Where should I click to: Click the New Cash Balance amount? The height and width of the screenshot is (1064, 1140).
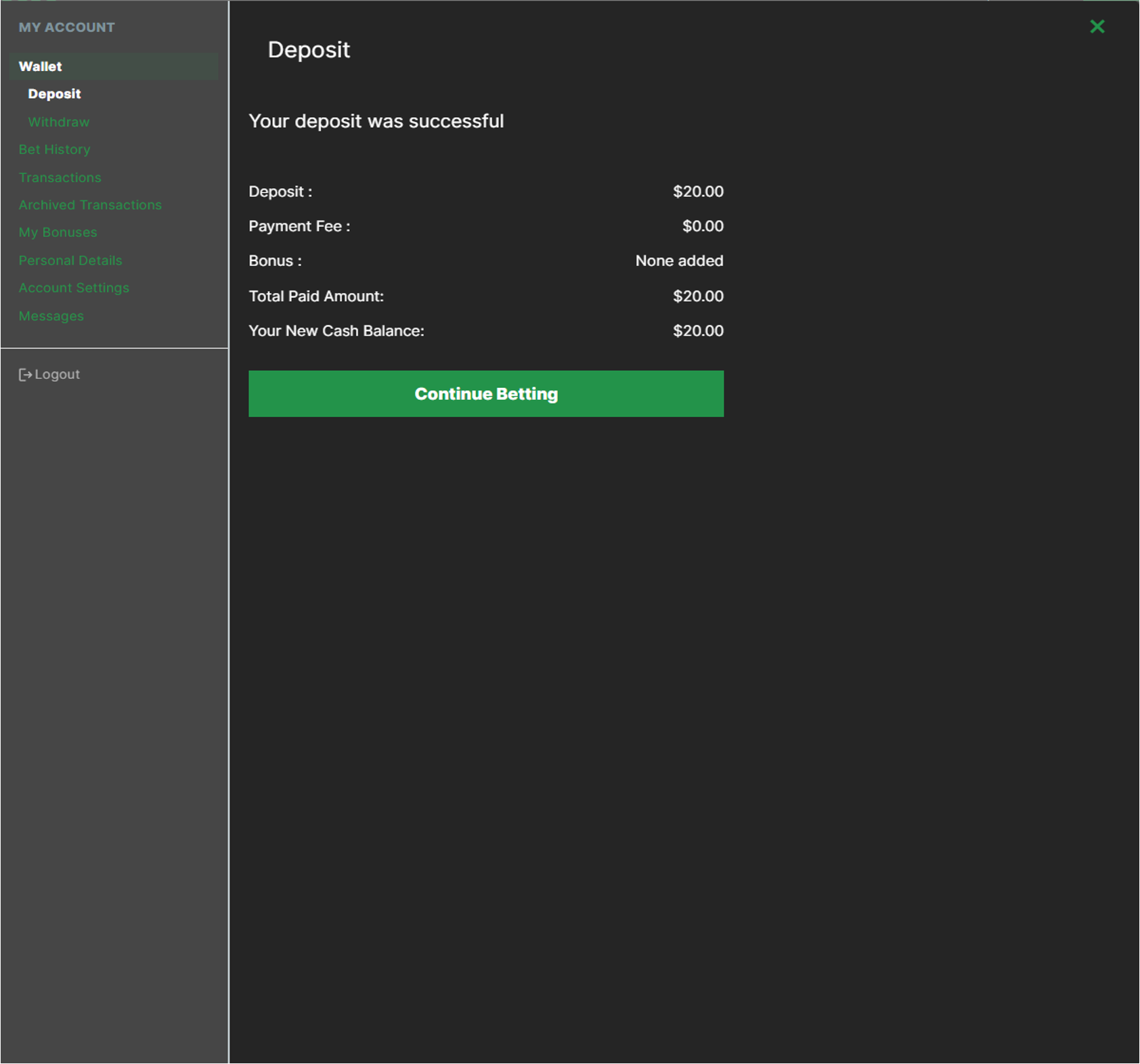pyautogui.click(x=697, y=331)
